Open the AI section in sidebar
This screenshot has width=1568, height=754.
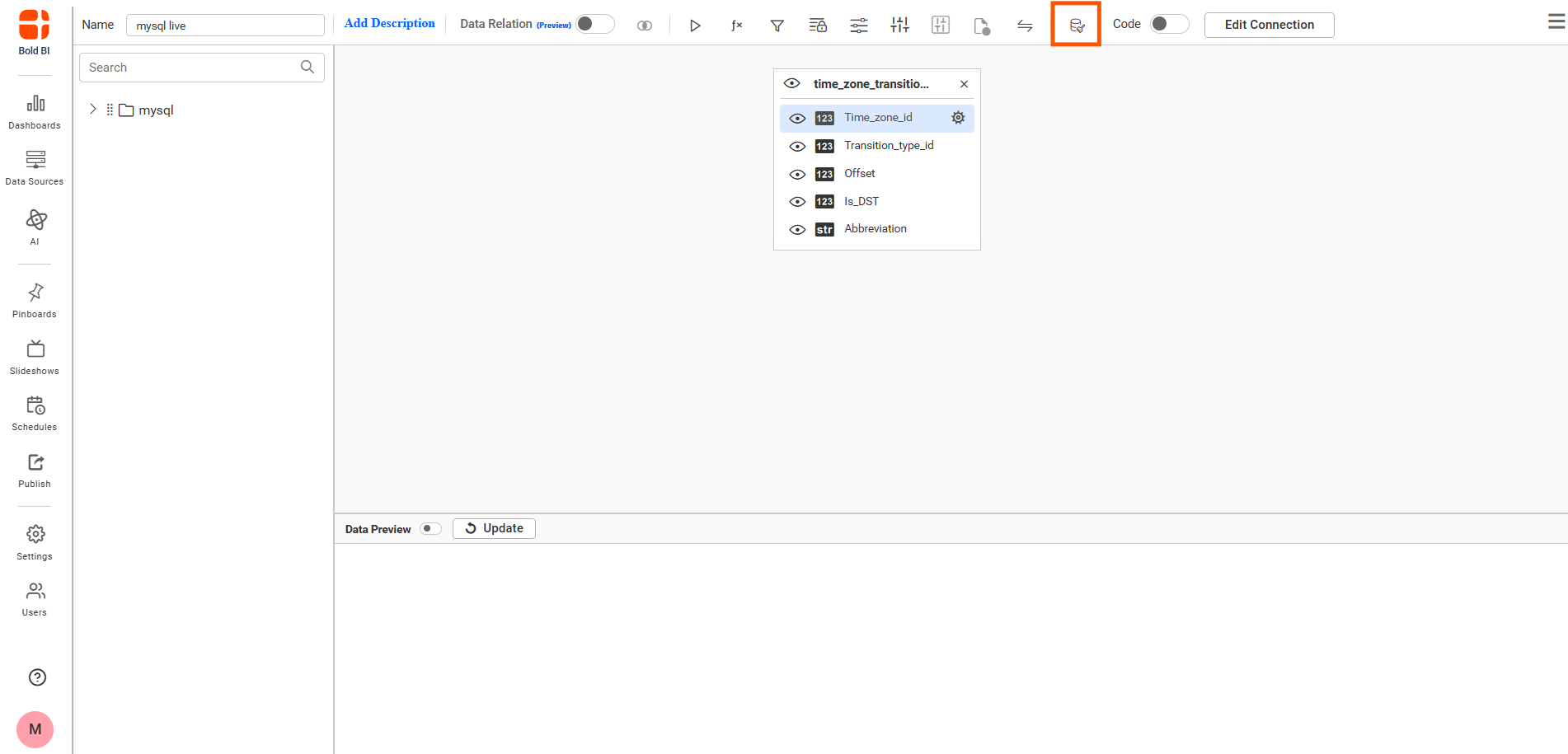click(x=35, y=227)
